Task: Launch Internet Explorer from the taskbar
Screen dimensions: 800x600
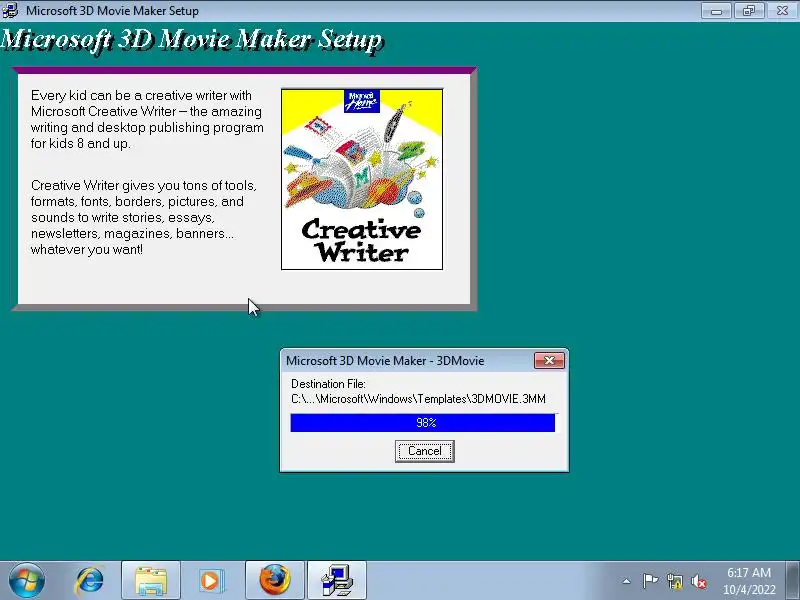Action: click(90, 581)
